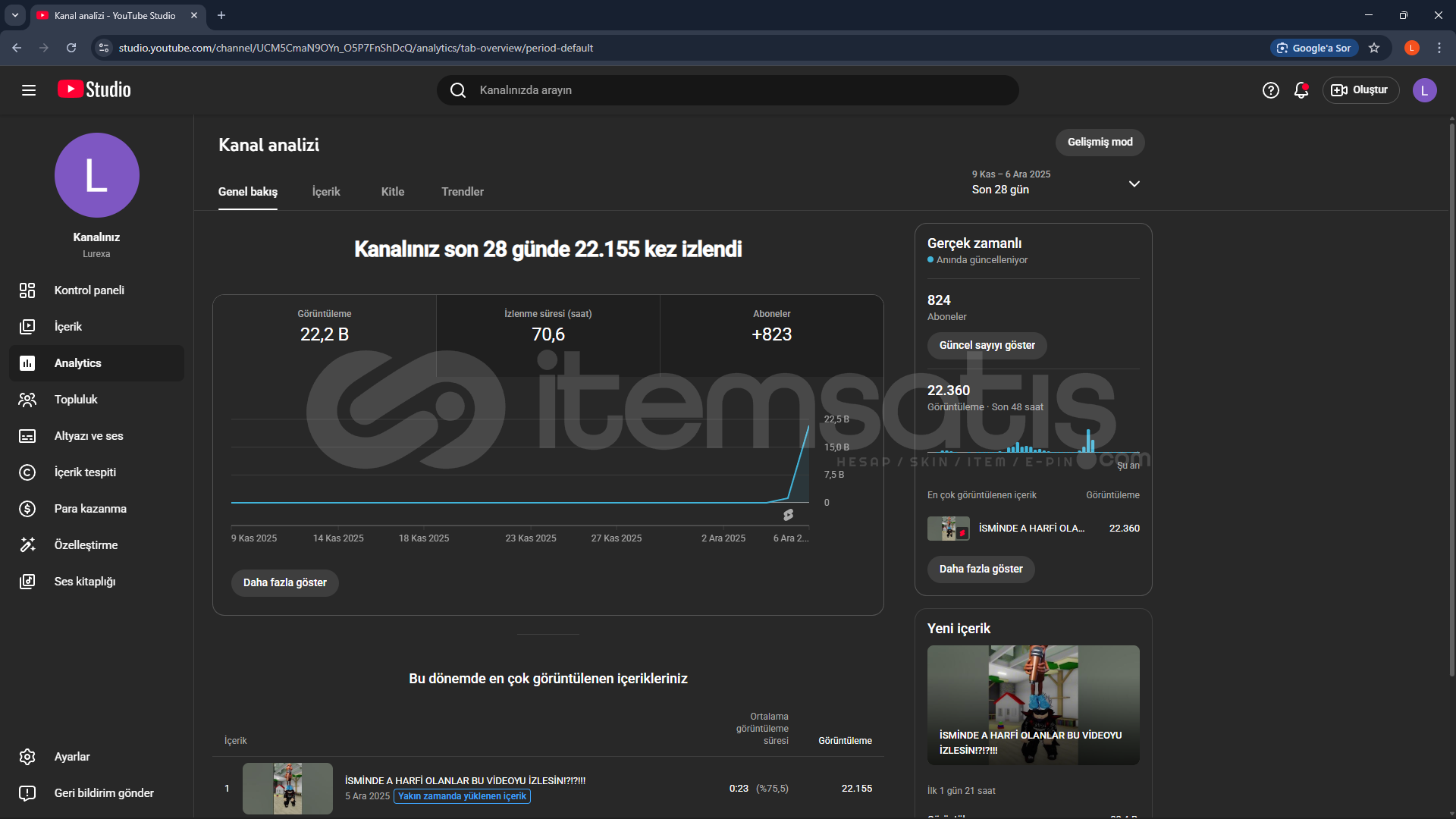
Task: Click Güncel sayıyı göster button
Action: [x=987, y=345]
